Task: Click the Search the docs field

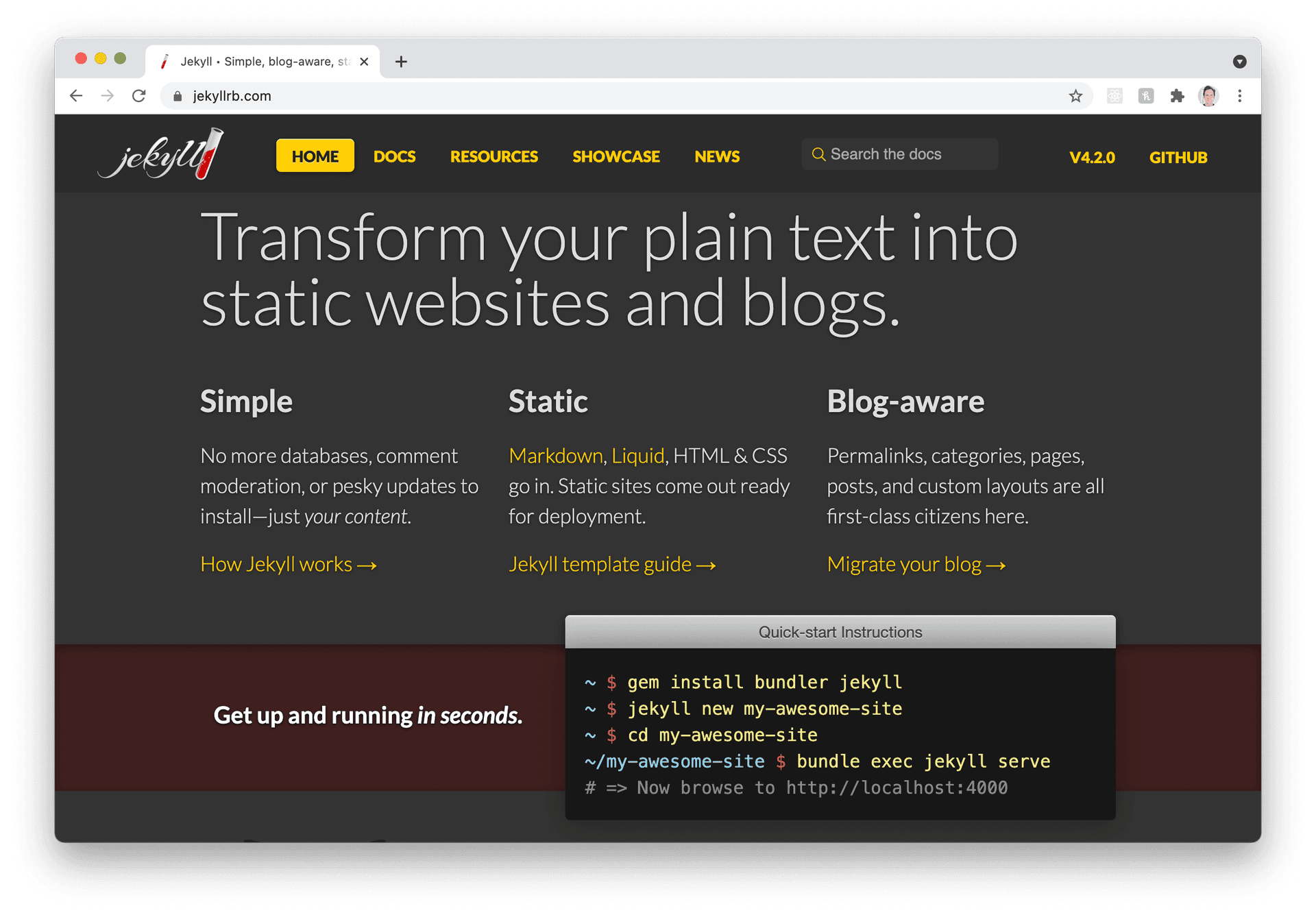Action: pos(899,154)
